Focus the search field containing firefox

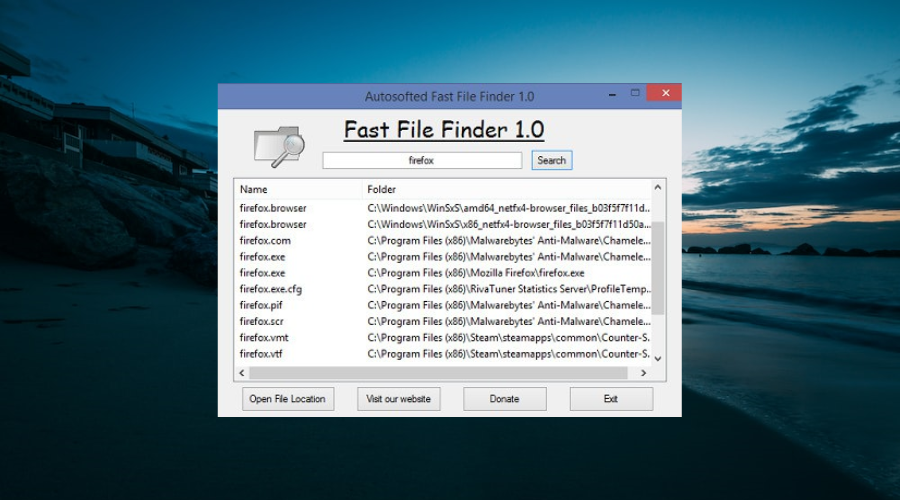click(x=422, y=160)
